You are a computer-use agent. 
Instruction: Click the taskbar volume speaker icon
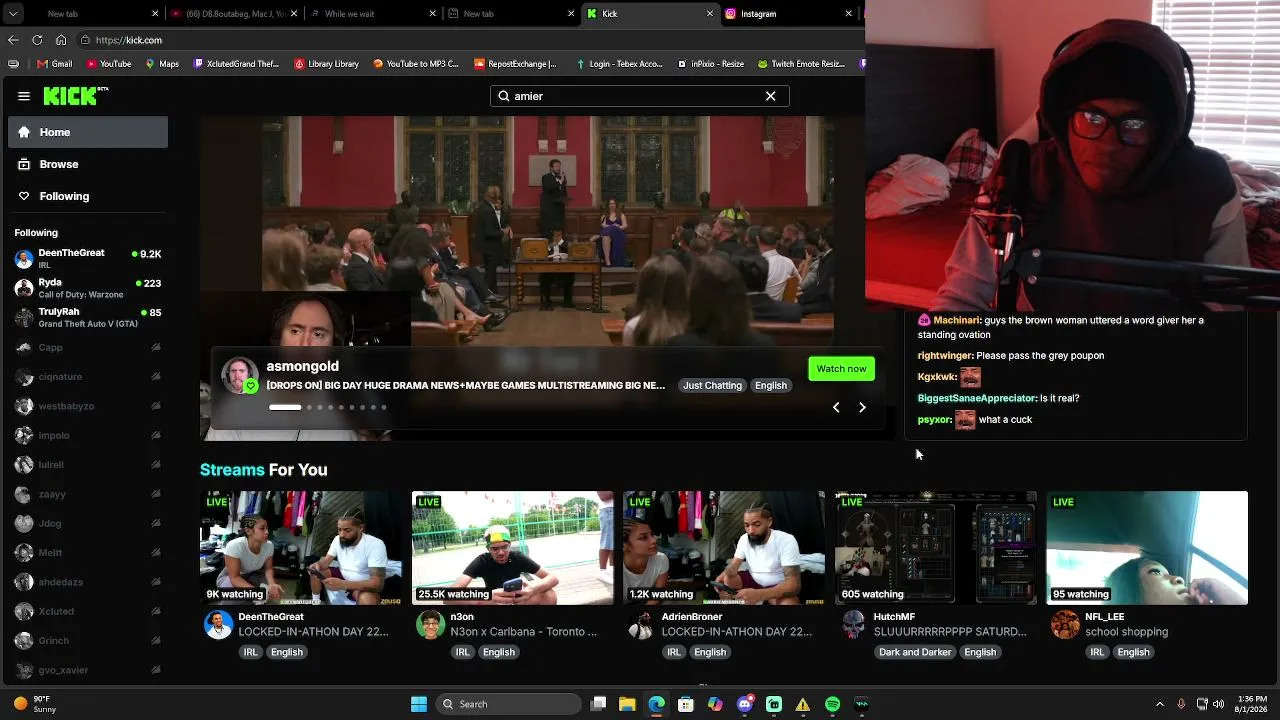pos(1220,704)
